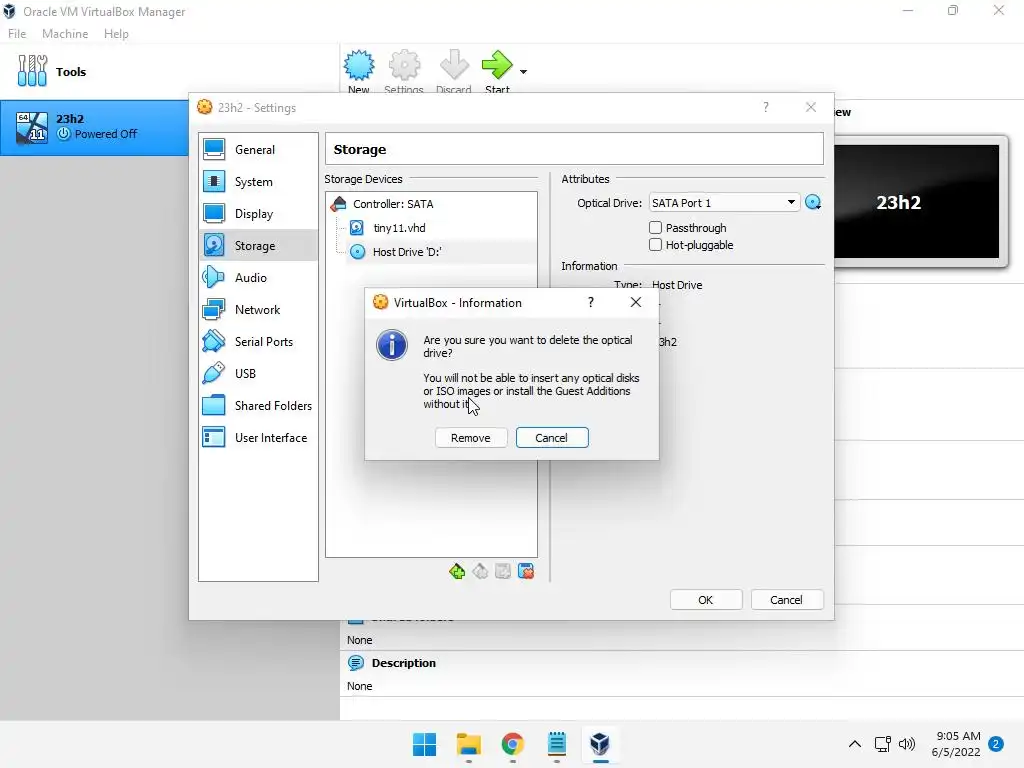Click the Settings window help icon
Viewport: 1024px width, 768px height.
pyautogui.click(x=766, y=107)
